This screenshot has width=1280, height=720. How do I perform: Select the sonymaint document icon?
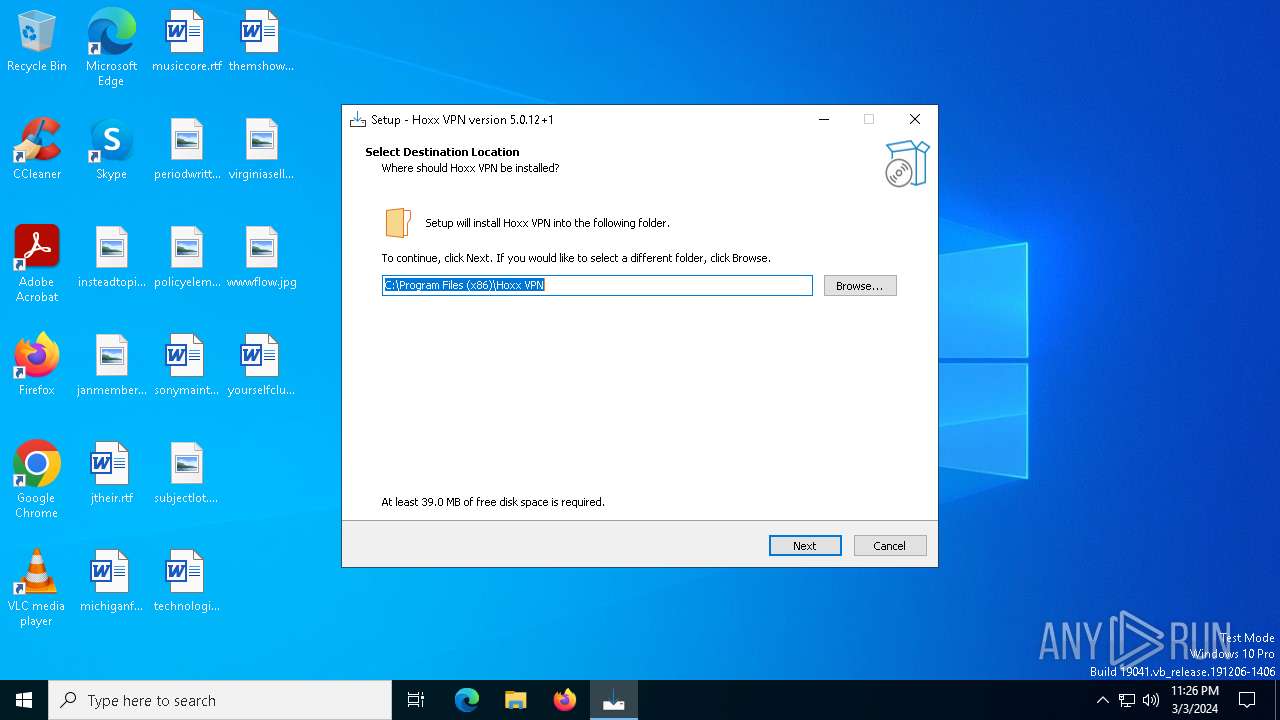click(x=186, y=366)
